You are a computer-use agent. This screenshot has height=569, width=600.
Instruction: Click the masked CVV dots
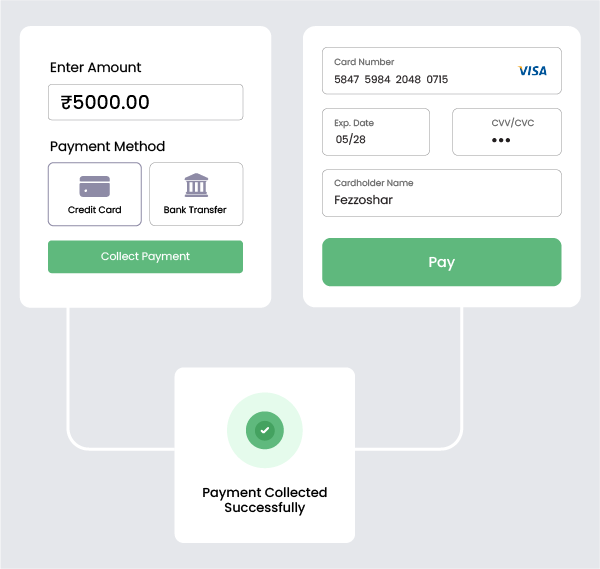[500, 140]
